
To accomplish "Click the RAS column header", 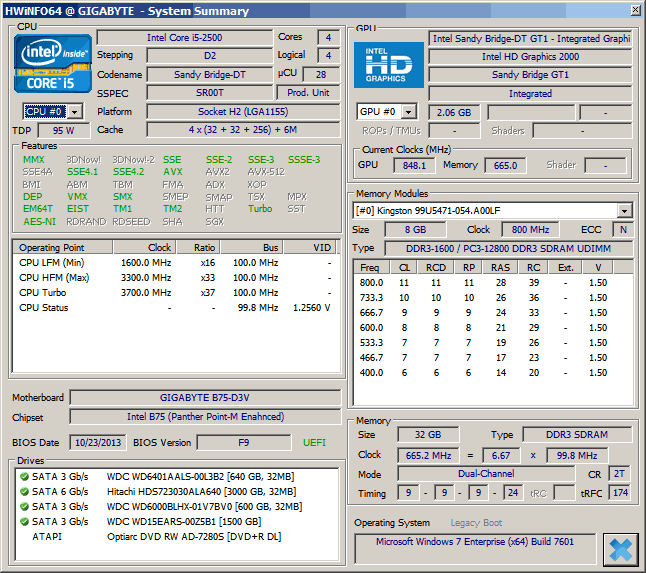I will coord(500,267).
